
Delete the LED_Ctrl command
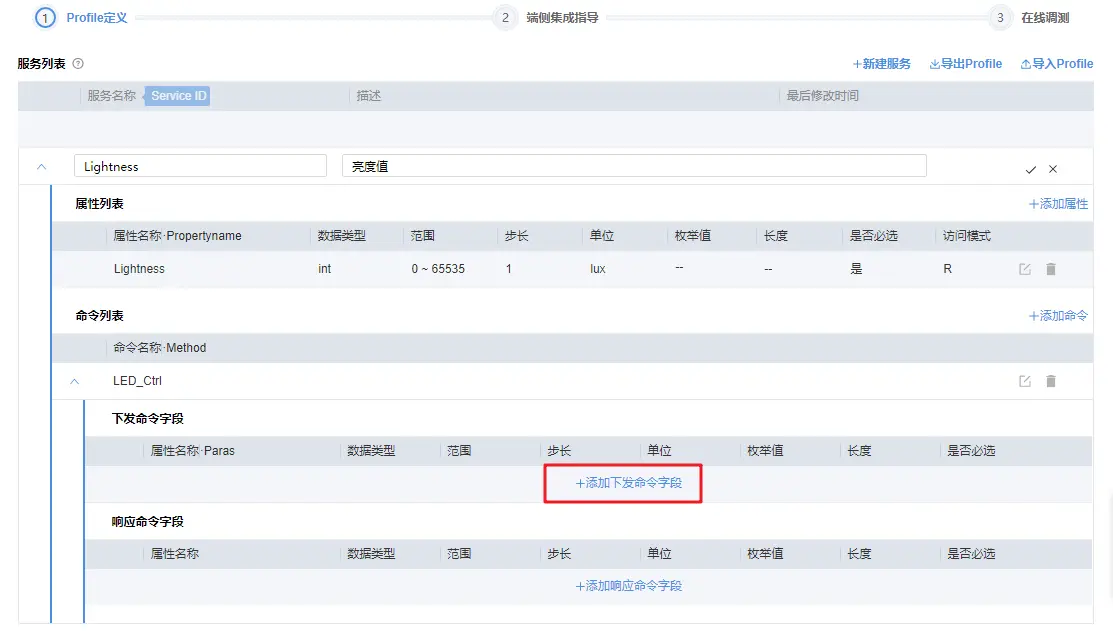pos(1051,381)
